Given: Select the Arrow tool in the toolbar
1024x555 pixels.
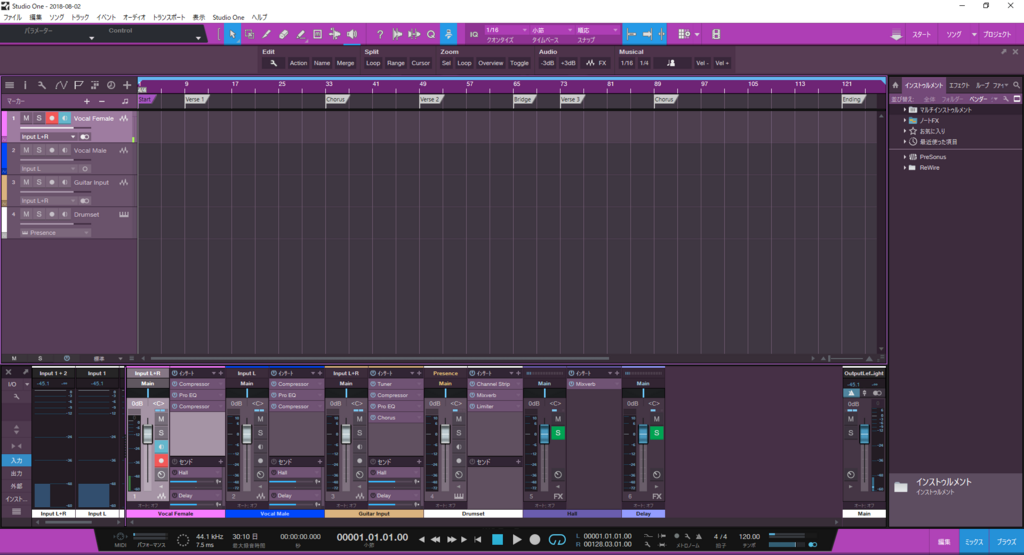Looking at the screenshot, I should 232,34.
